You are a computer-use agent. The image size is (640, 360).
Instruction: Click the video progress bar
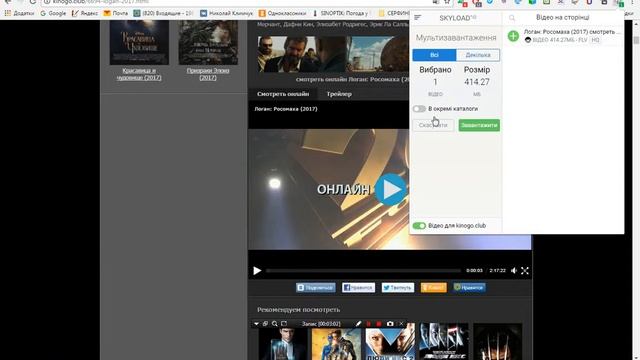click(x=363, y=271)
